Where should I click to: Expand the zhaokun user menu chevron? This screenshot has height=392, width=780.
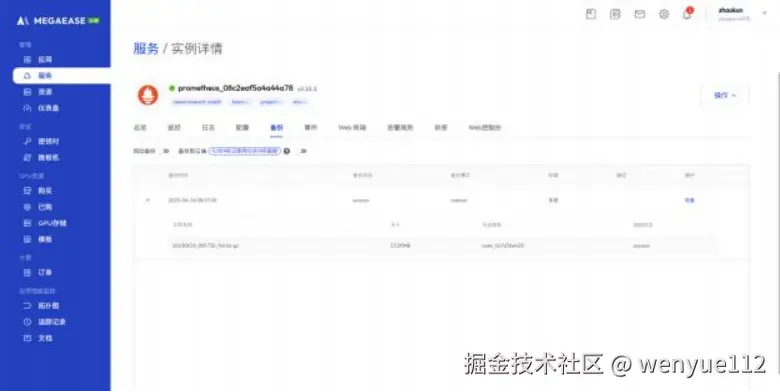[x=765, y=13]
